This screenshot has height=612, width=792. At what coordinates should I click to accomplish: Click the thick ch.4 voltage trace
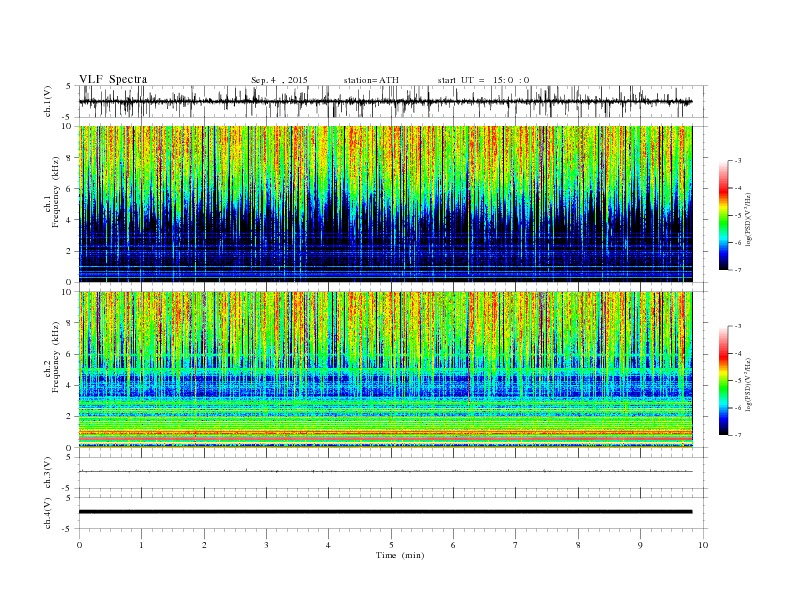click(x=385, y=512)
